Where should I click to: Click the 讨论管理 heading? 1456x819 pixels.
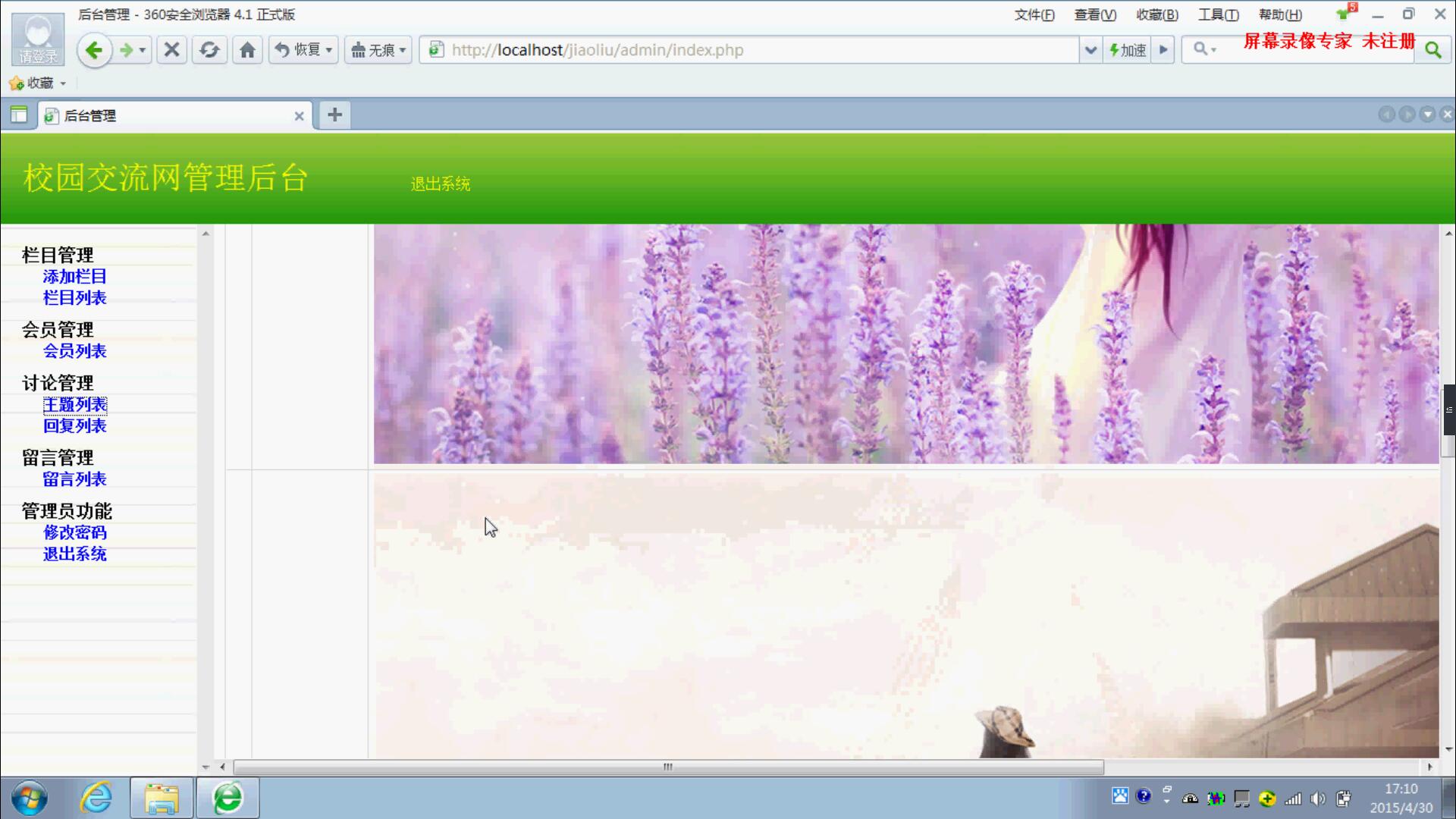click(x=58, y=383)
